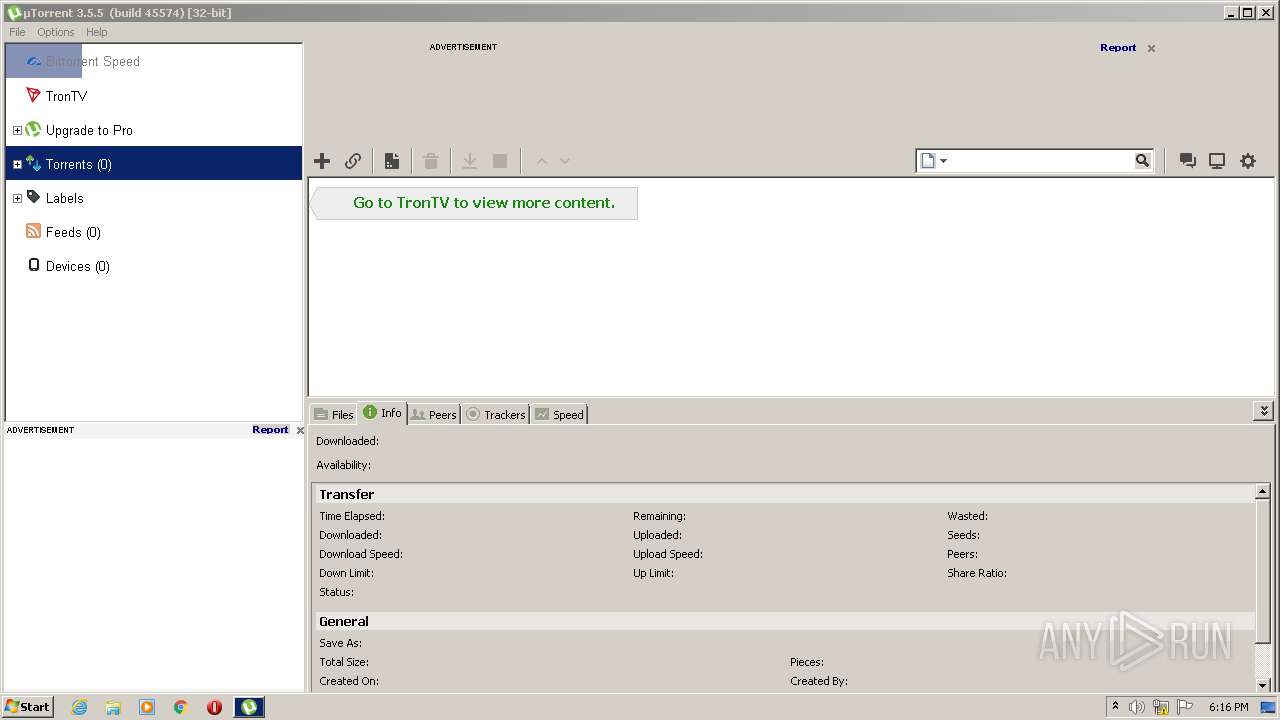Open Windows Media Player taskbar icon
The height and width of the screenshot is (720, 1280).
point(147,707)
